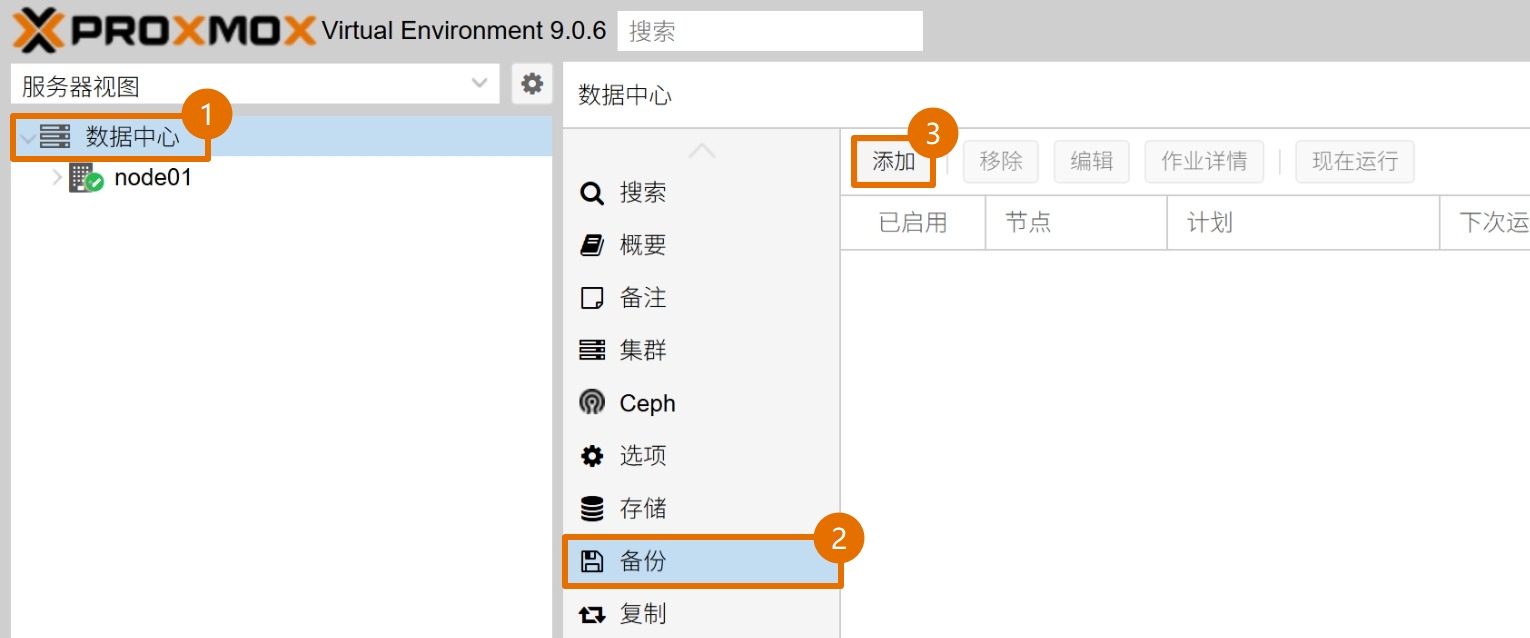The width and height of the screenshot is (1530, 638).
Task: Open the Ceph icon entry
Action: pyautogui.click(x=592, y=403)
